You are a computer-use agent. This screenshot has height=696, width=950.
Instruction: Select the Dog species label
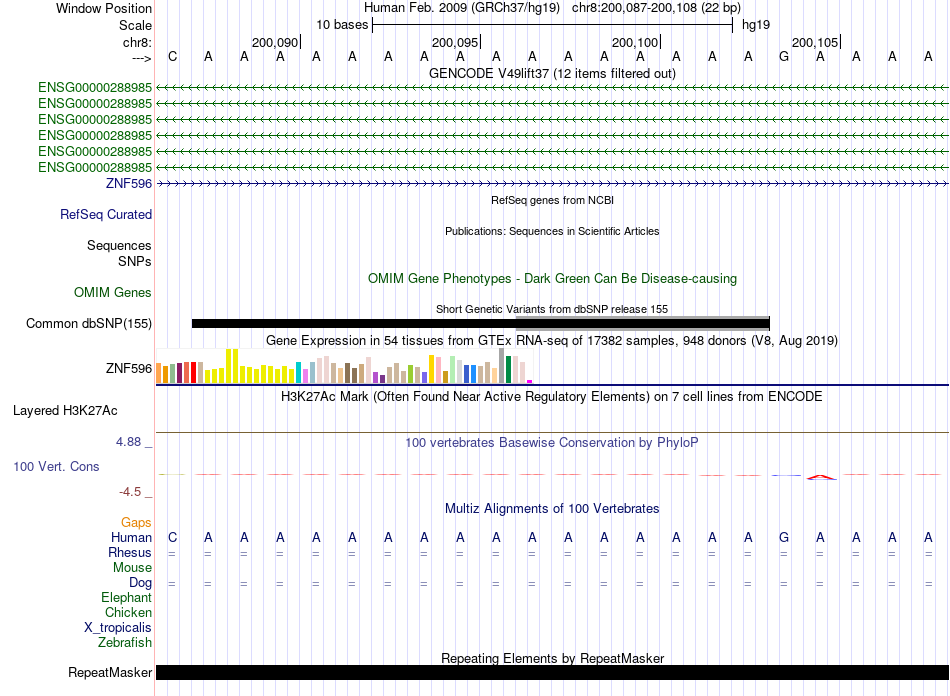pyautogui.click(x=140, y=583)
